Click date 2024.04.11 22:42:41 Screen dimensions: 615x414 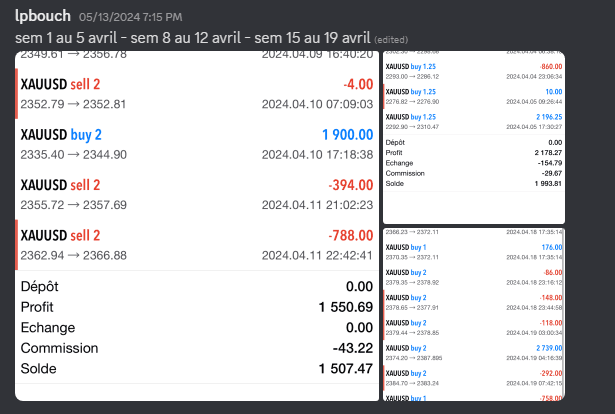tap(317, 256)
